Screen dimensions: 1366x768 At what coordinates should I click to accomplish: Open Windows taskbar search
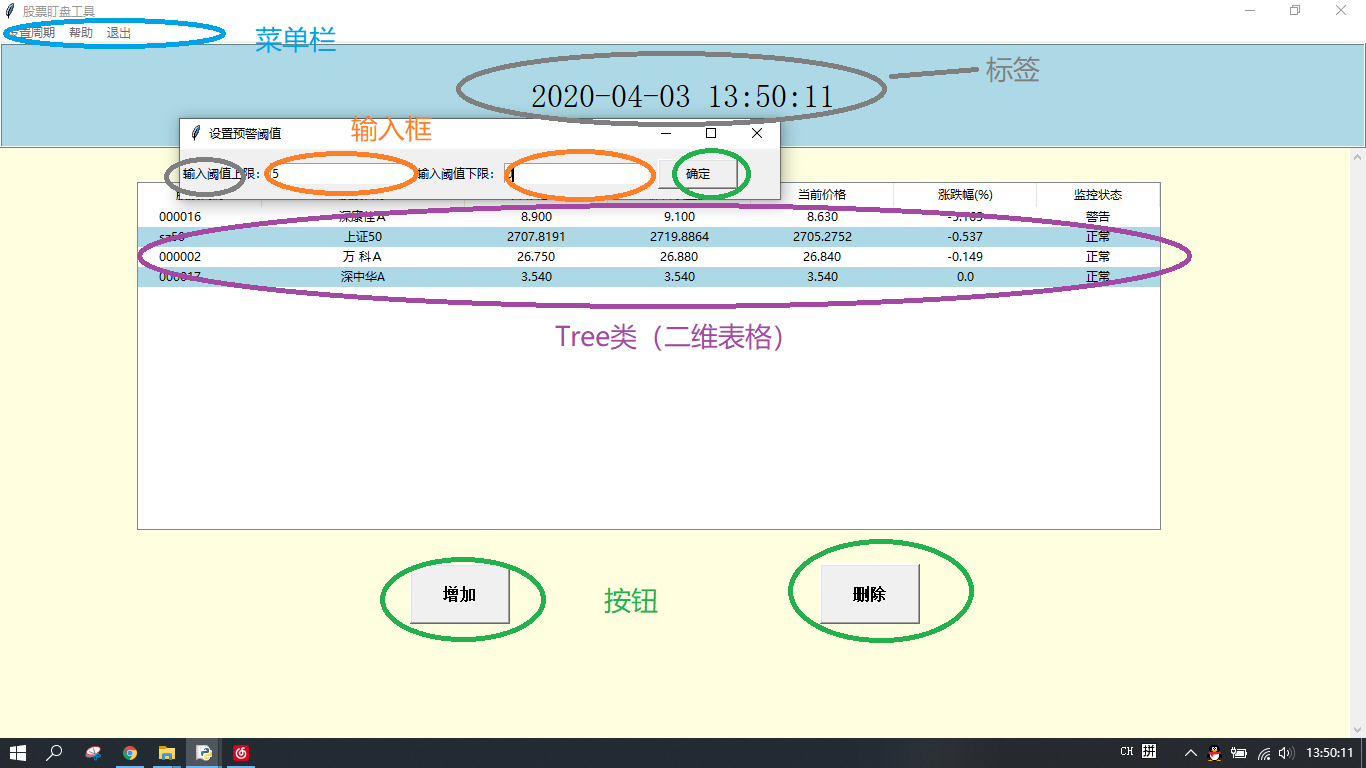[55, 753]
